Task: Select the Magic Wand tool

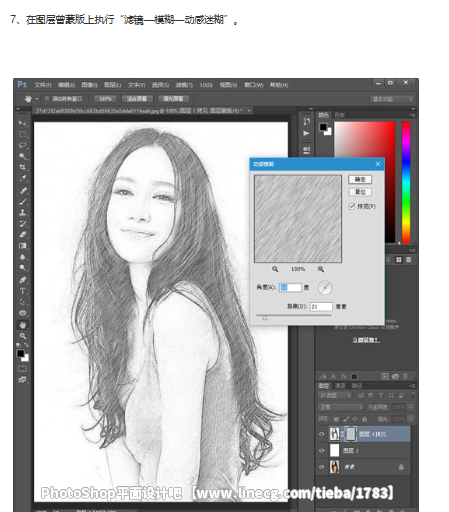Action: click(23, 156)
